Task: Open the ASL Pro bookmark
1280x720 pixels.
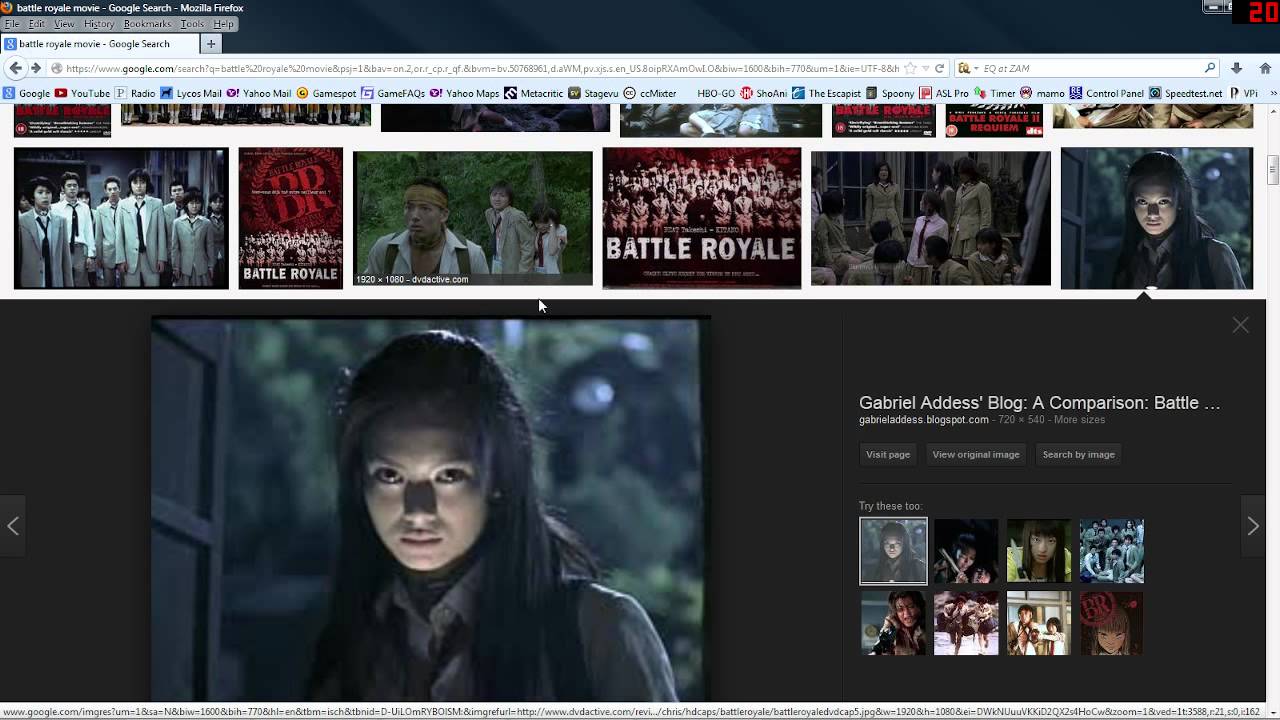Action: (x=944, y=93)
